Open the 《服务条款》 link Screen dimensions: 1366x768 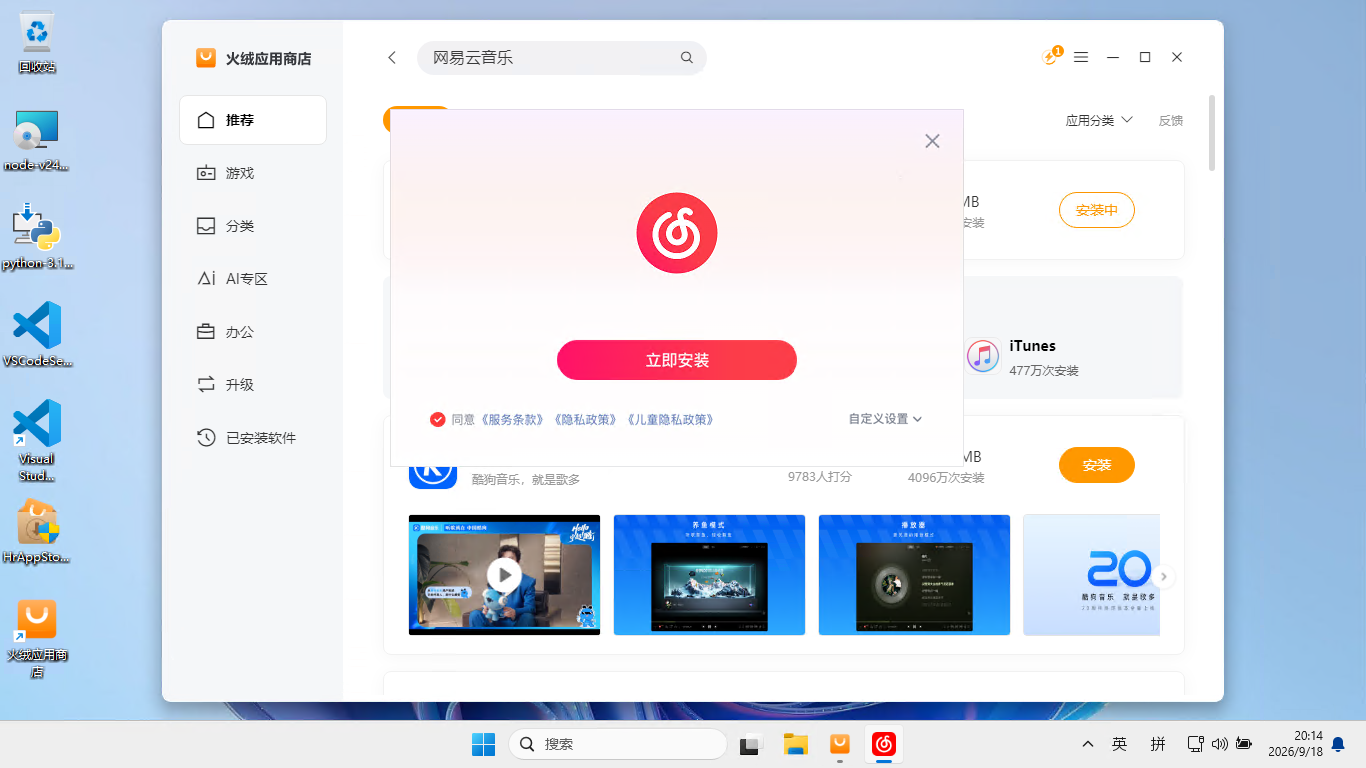pos(513,419)
